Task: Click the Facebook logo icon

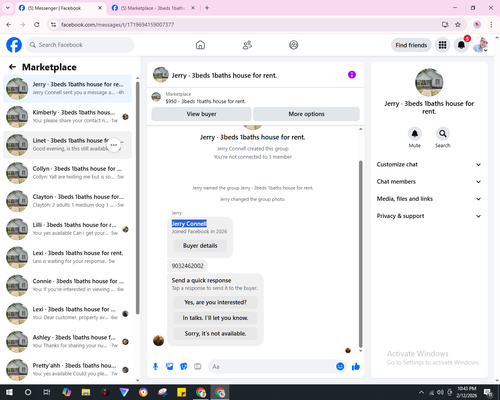Action: 14,45
